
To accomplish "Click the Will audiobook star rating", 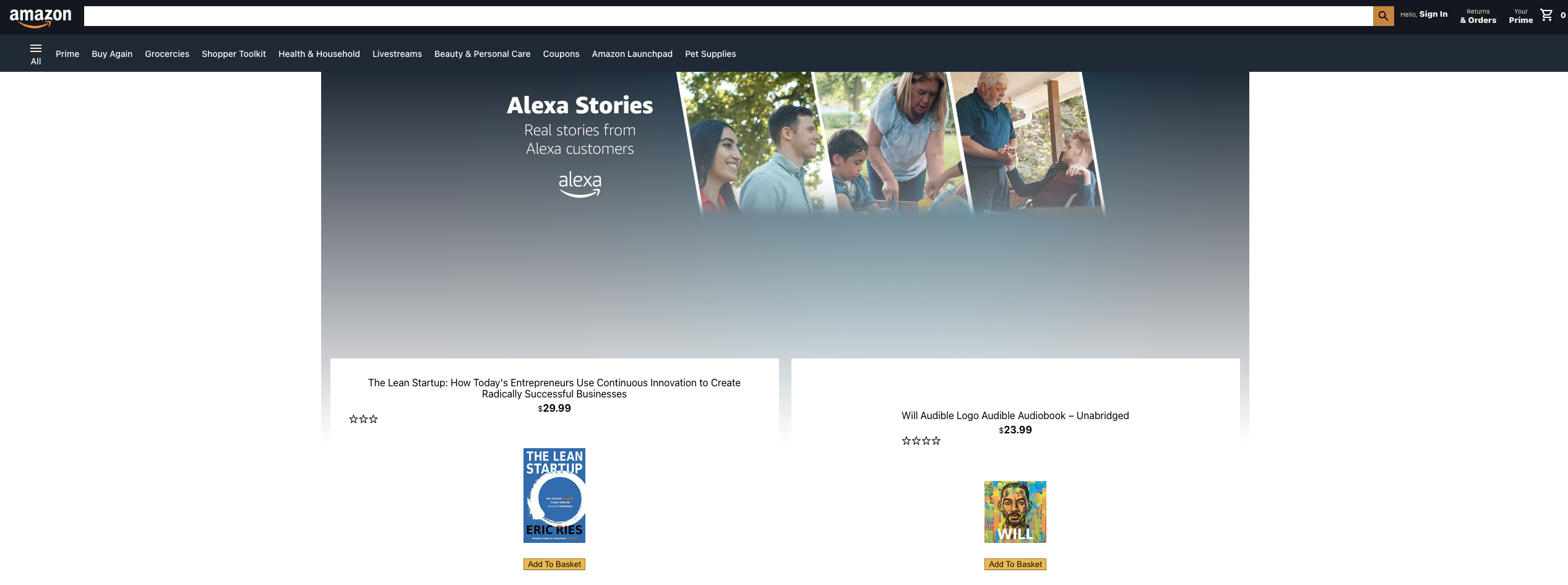I will pos(921,441).
